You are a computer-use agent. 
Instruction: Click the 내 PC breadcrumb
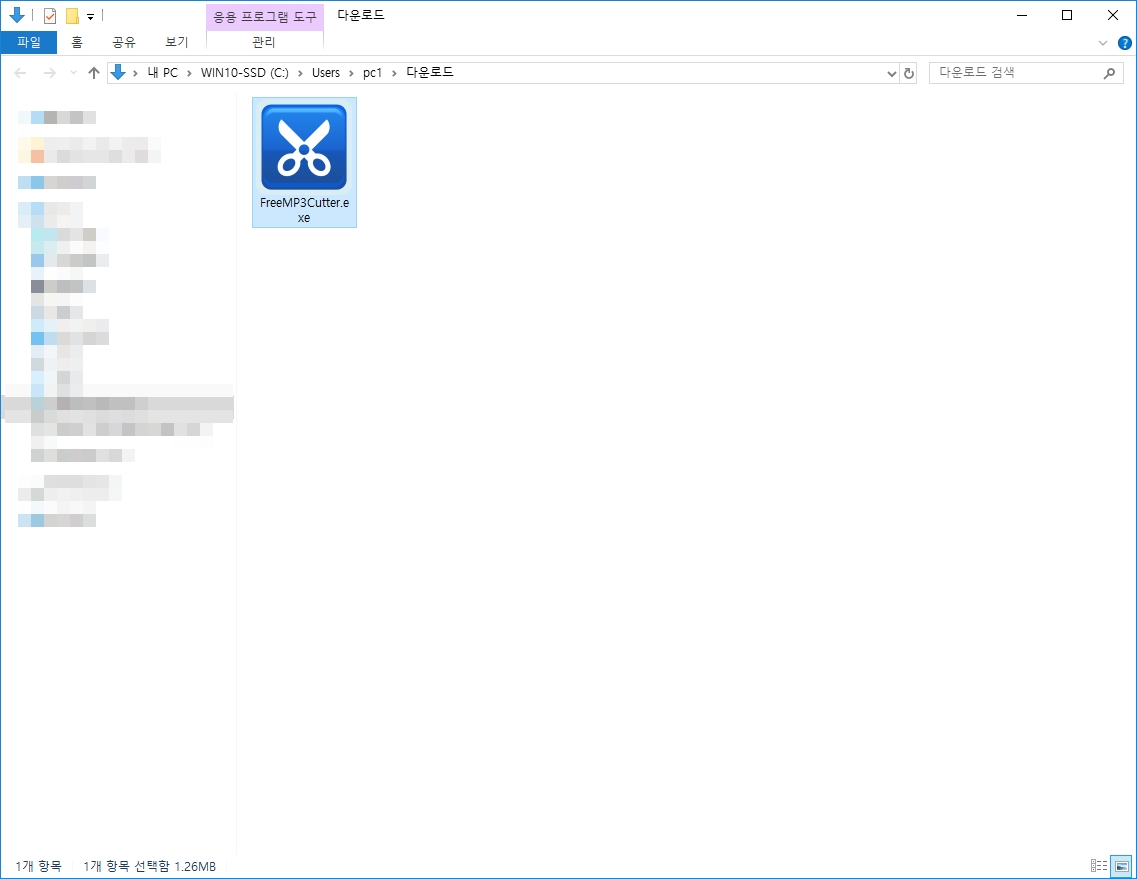(163, 73)
